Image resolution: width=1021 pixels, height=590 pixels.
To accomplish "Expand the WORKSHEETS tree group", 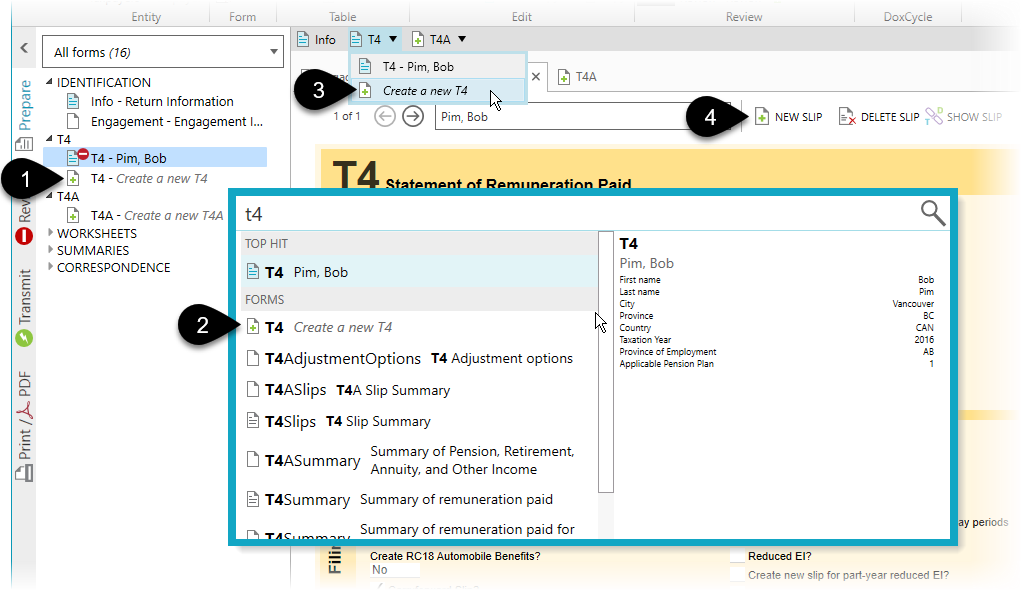I will (x=50, y=232).
